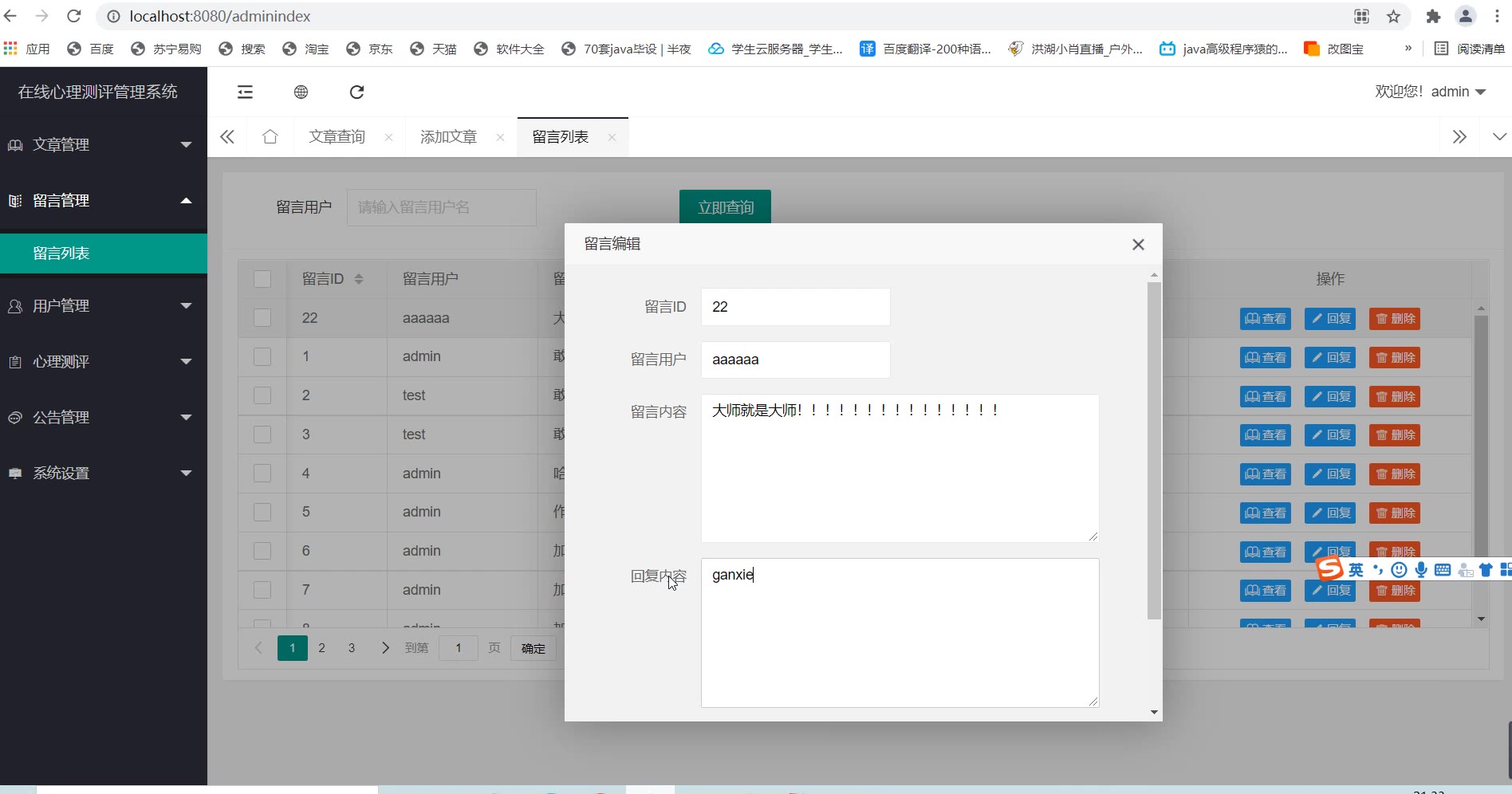1512x794 pixels.
Task: Expand the 系统设置 sidebar menu
Action: pos(104,474)
